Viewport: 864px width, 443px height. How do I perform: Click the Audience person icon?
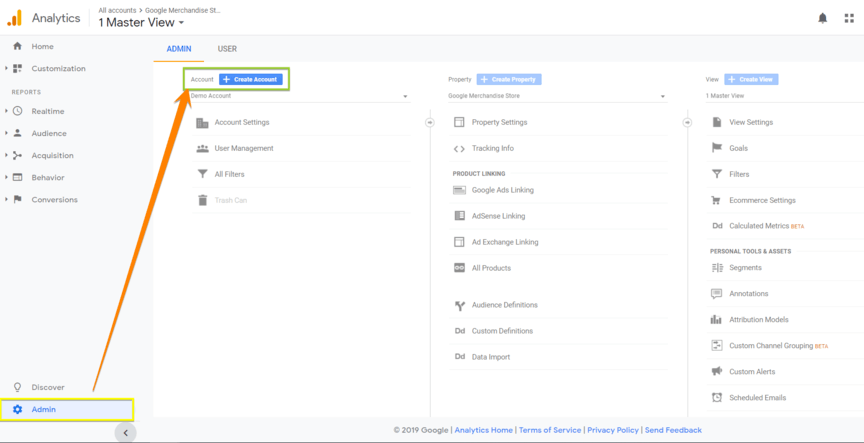(18, 133)
